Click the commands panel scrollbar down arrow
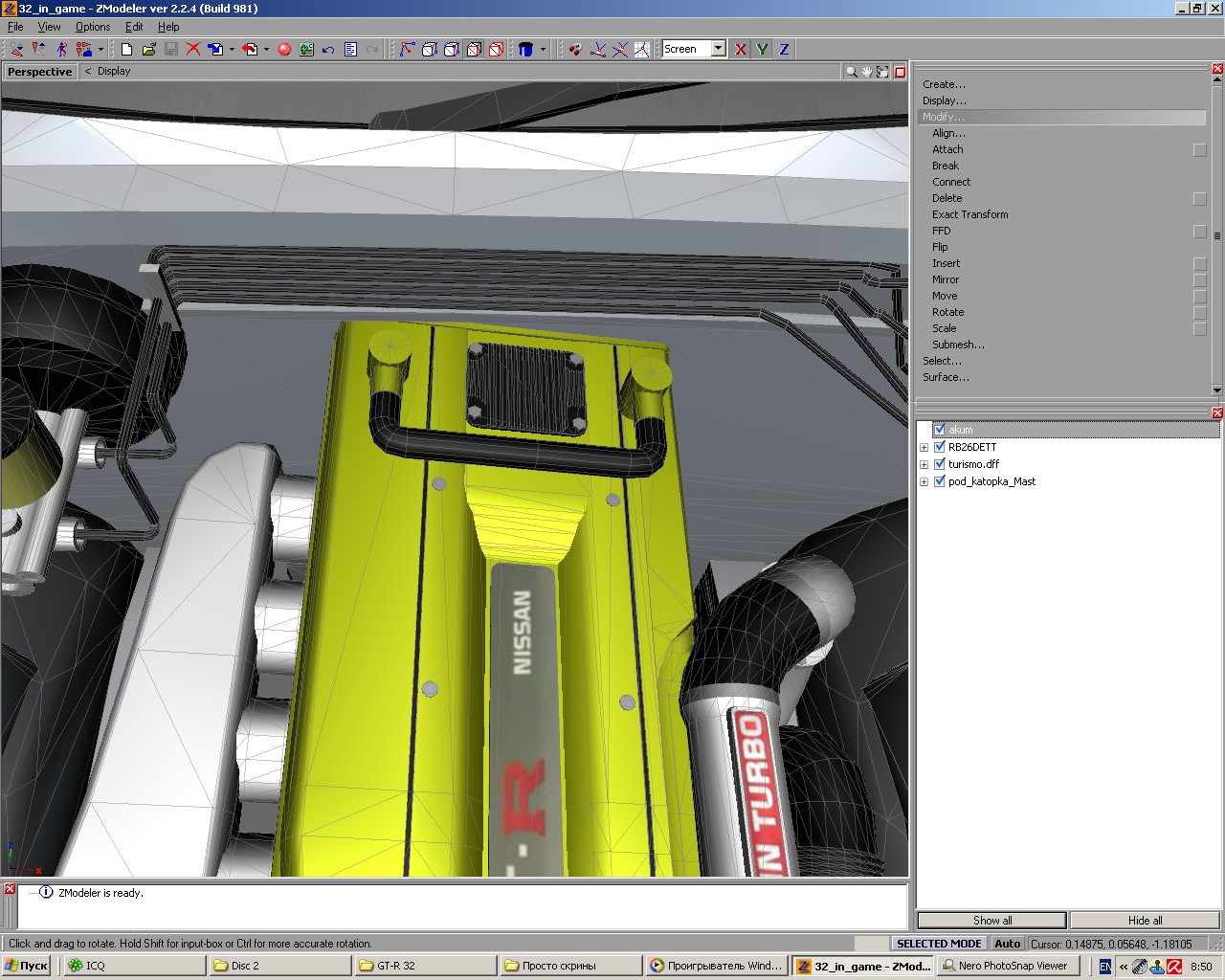The height and width of the screenshot is (980, 1225). tap(1216, 390)
